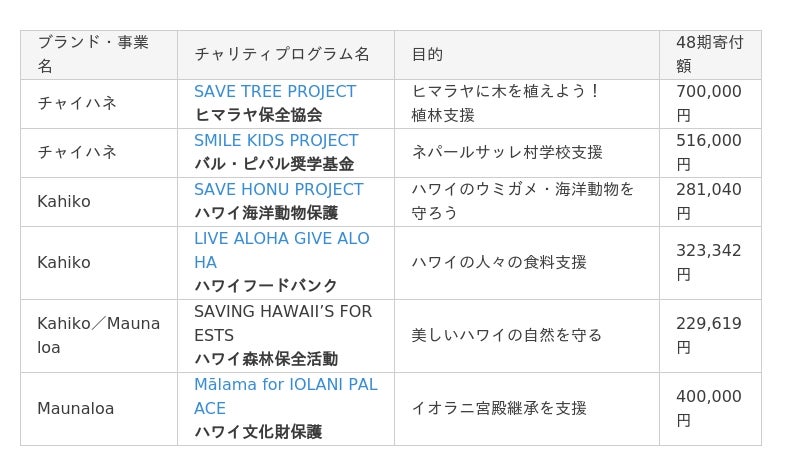This screenshot has width=800, height=476.
Task: Click the 48期寄付額 column header
Action: click(710, 55)
